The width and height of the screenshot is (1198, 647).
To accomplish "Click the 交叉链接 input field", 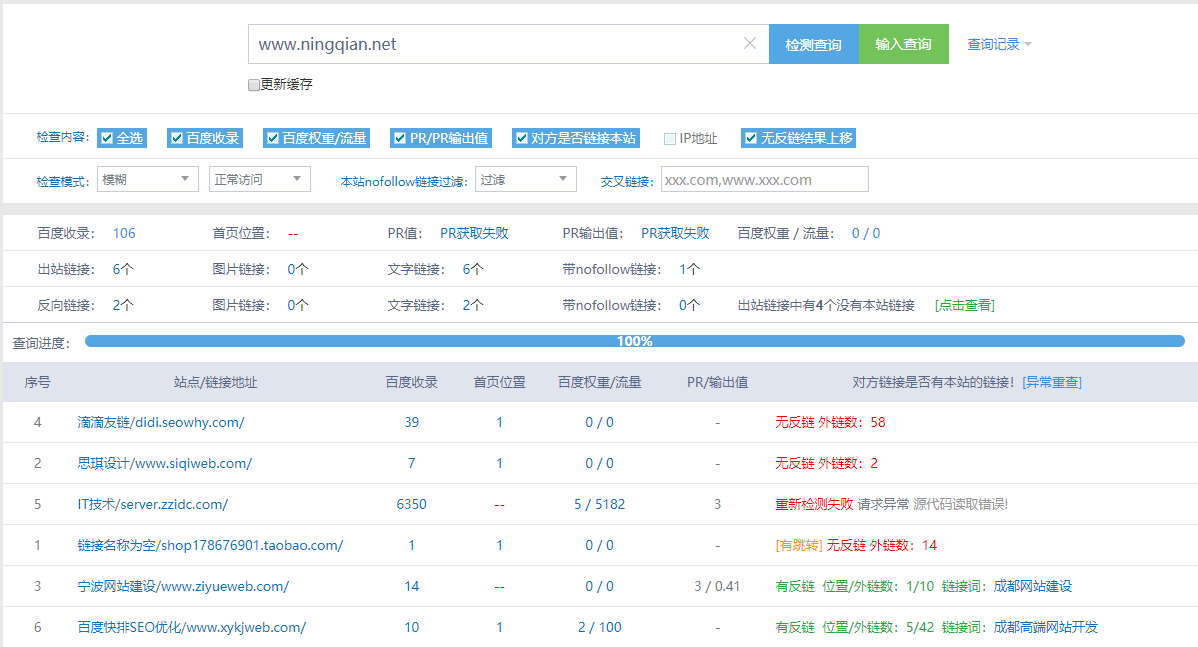I will 764,180.
